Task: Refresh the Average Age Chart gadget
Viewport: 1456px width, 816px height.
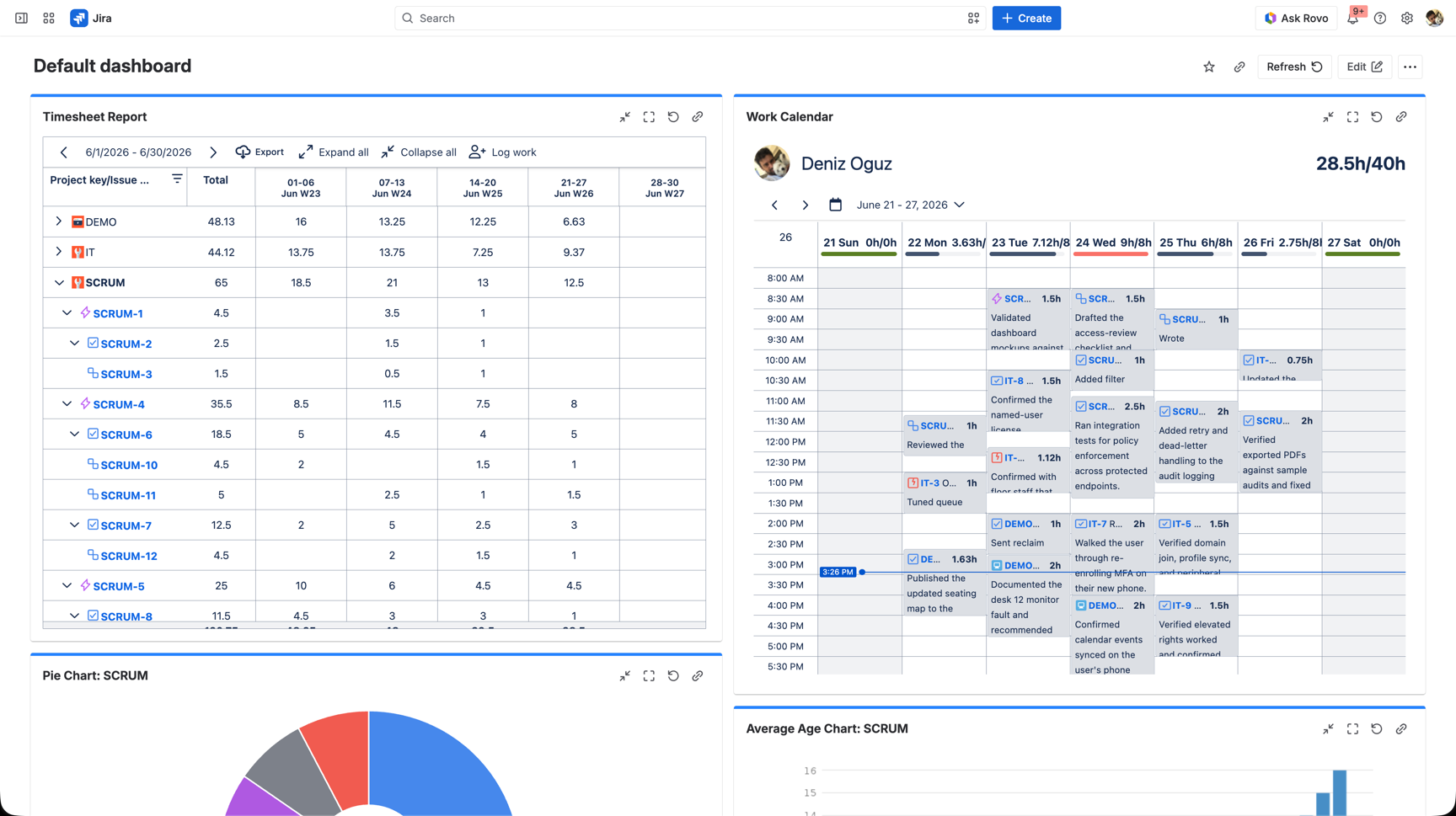Action: tap(1377, 729)
